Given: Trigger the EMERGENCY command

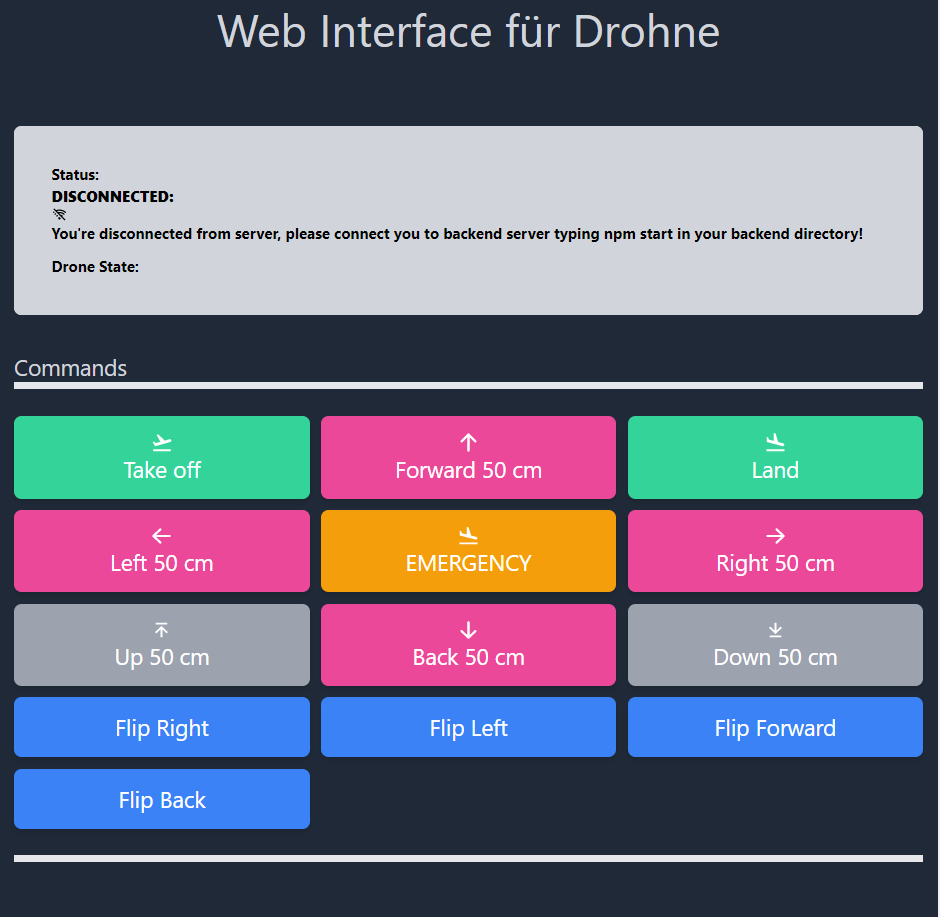Looking at the screenshot, I should (468, 551).
